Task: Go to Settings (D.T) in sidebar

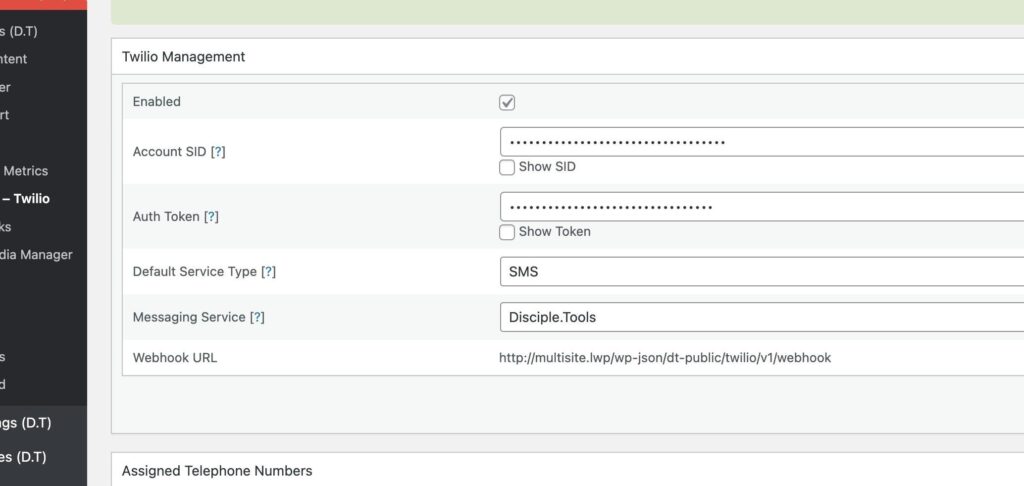Action: click(26, 423)
